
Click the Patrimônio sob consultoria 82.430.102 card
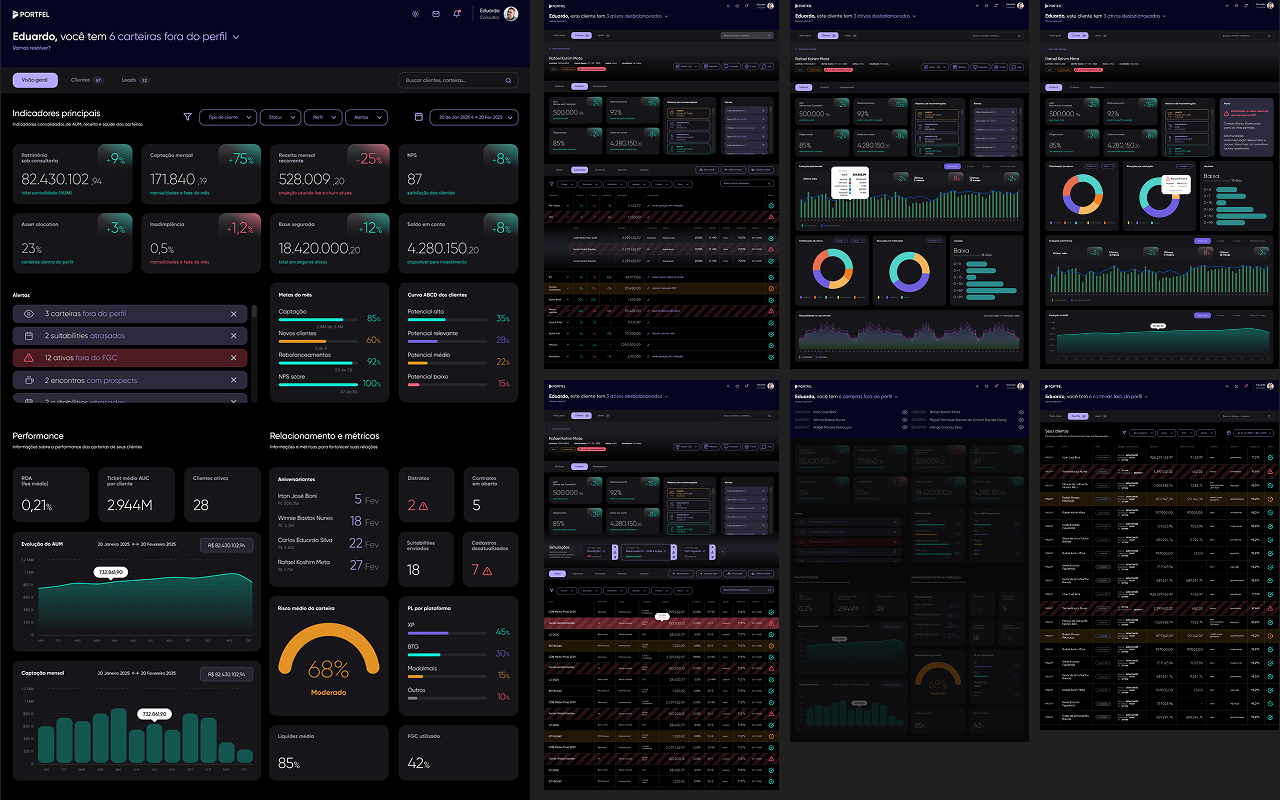click(x=72, y=173)
